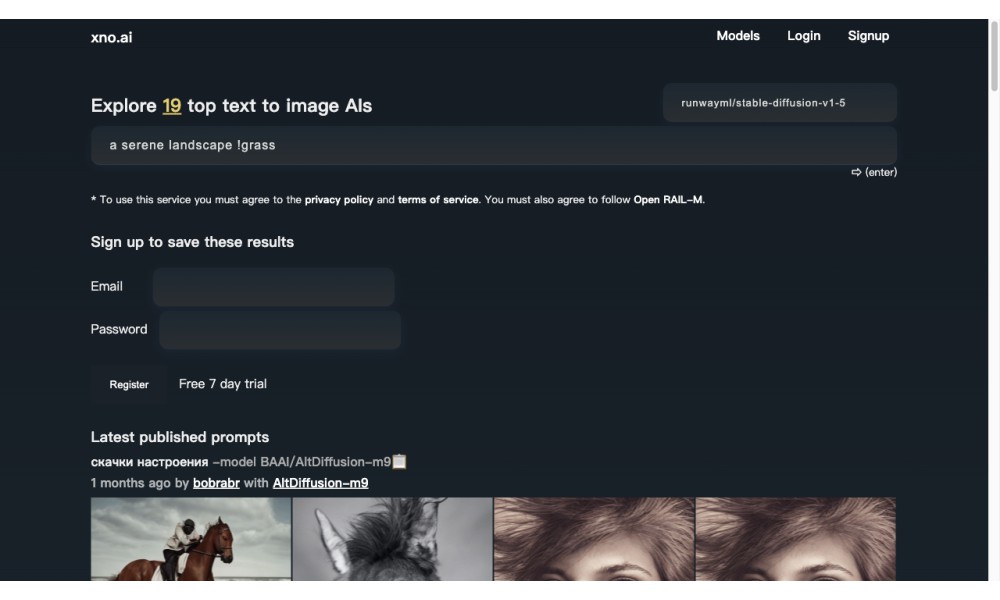Open the Models nav item
1000x600 pixels.
click(x=738, y=36)
